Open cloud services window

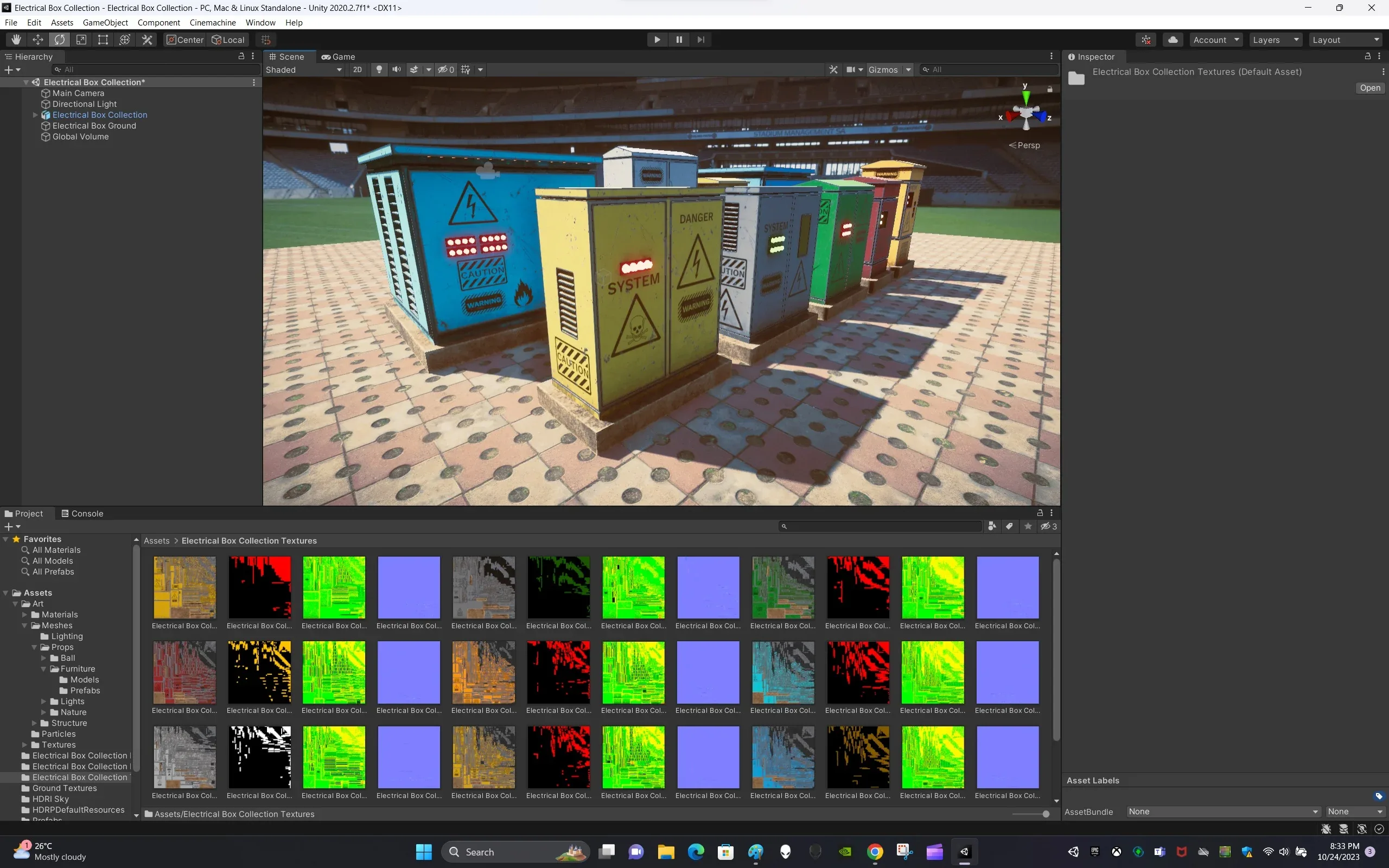click(1173, 40)
